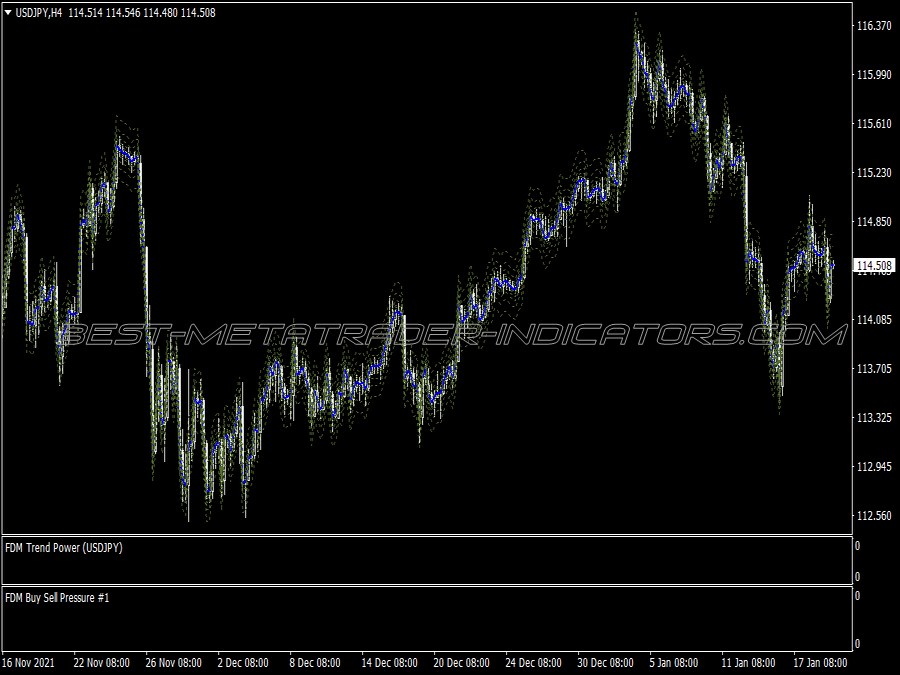Click the 26 Nov 08:00 time label
The width and height of the screenshot is (900, 675).
[x=173, y=663]
